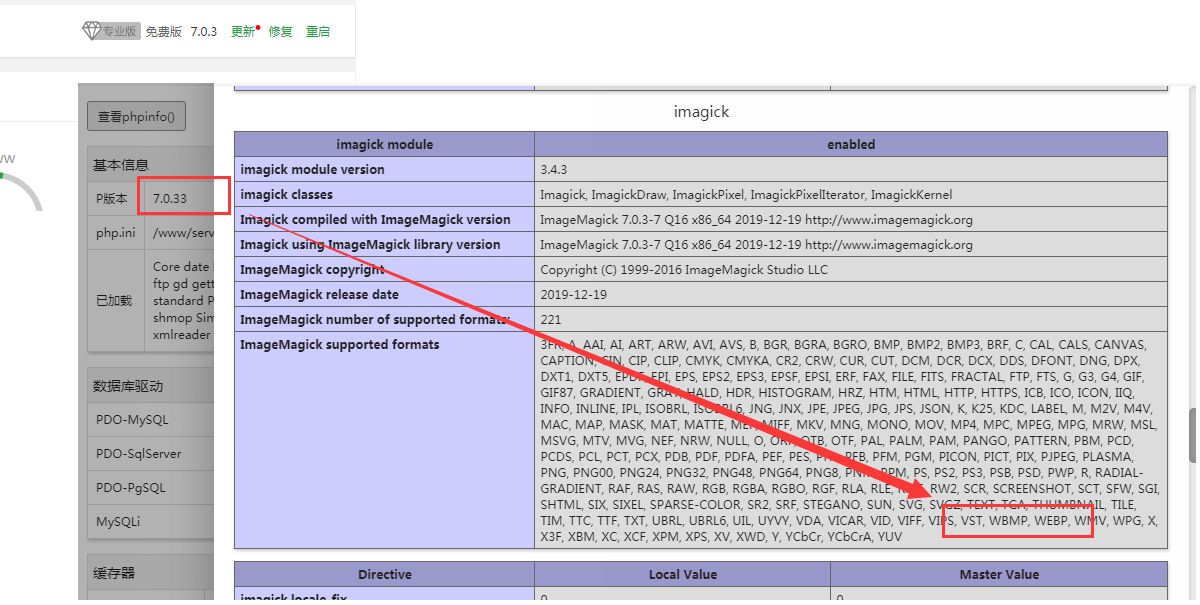
Task: Click the PDO-MySQL driver row
Action: (132, 419)
